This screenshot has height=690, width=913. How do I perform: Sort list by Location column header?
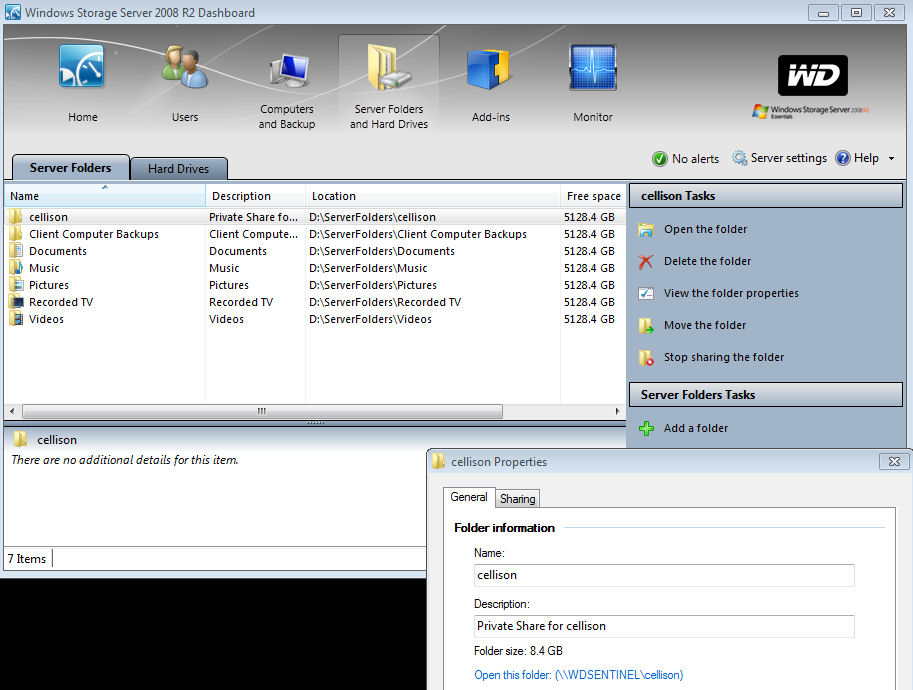[x=433, y=196]
